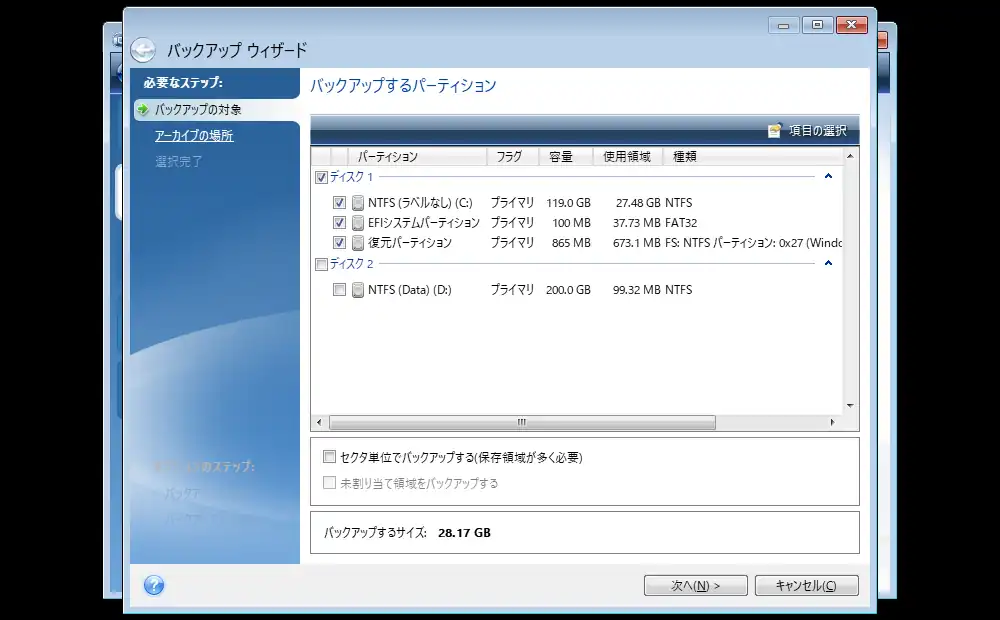
Task: Click the down arrow of the vertical scrollbar
Action: click(850, 406)
